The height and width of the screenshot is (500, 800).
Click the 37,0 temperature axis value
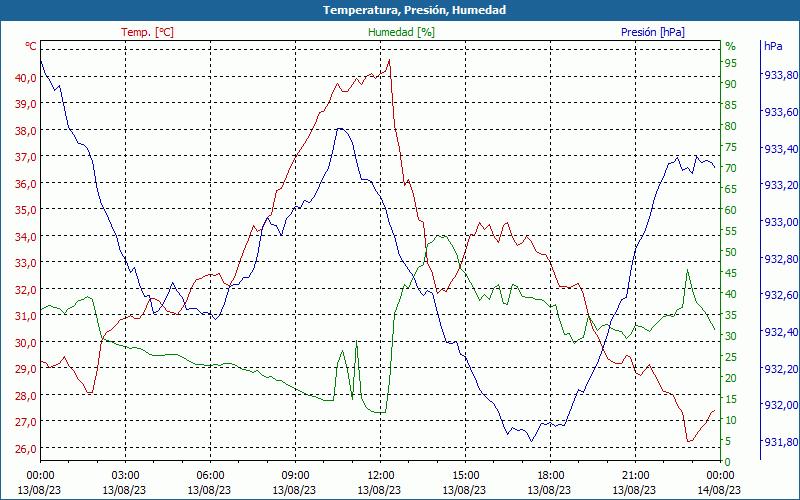26,157
